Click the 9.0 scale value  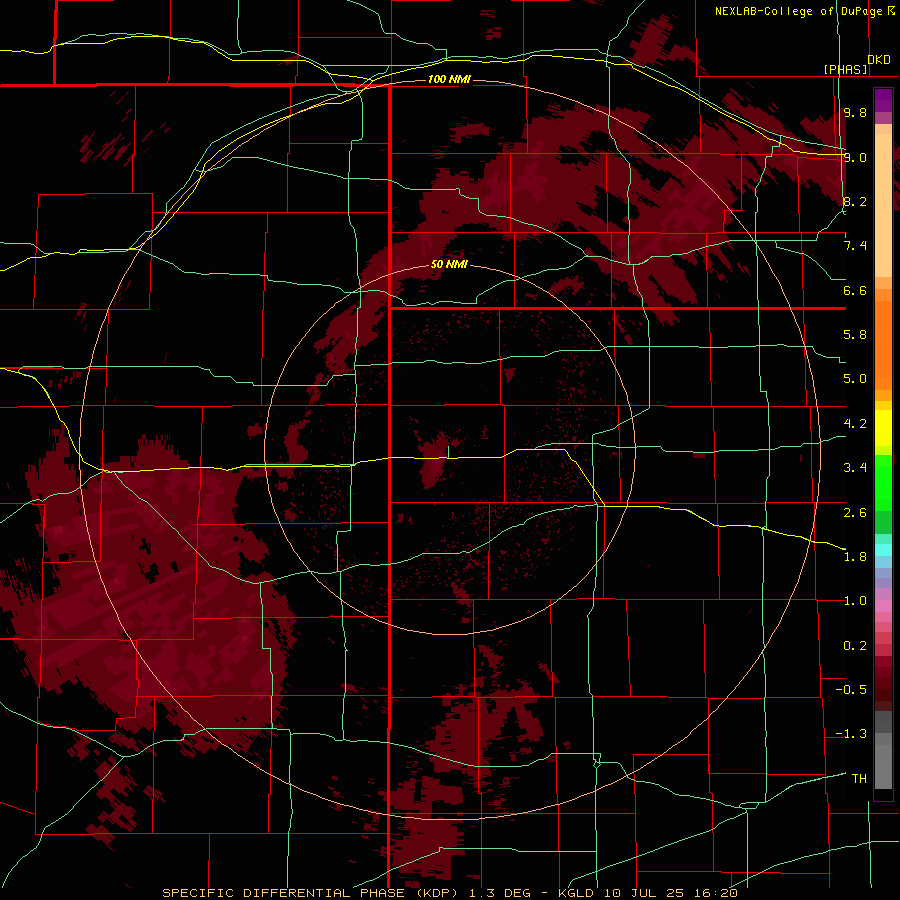coord(855,157)
